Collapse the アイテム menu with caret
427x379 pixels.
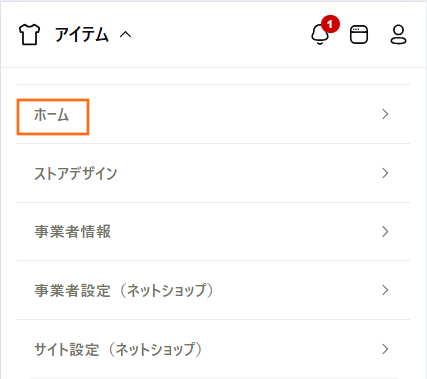[x=126, y=35]
